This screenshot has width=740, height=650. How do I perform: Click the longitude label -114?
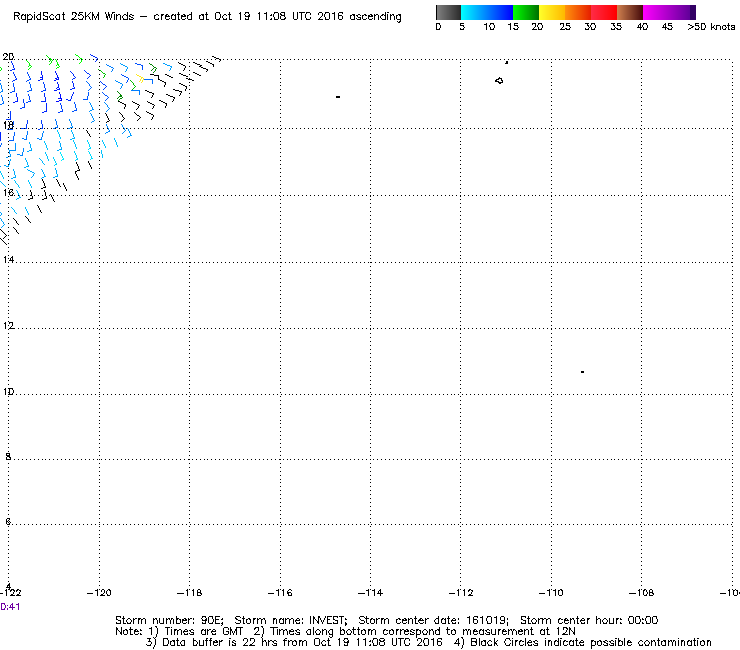(370, 592)
